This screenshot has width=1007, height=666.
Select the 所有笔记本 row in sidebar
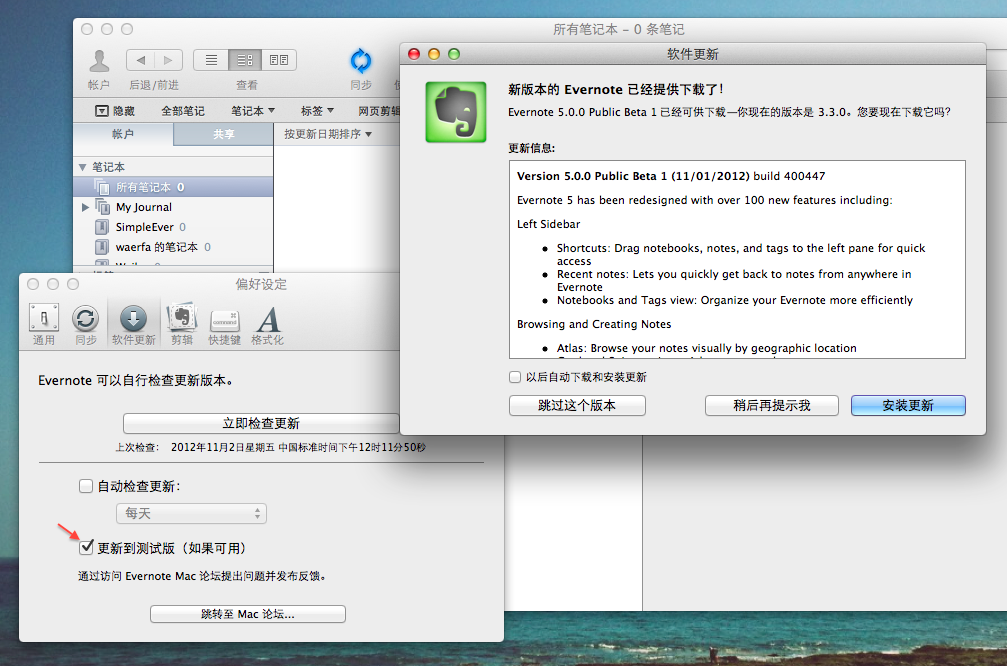(x=173, y=187)
